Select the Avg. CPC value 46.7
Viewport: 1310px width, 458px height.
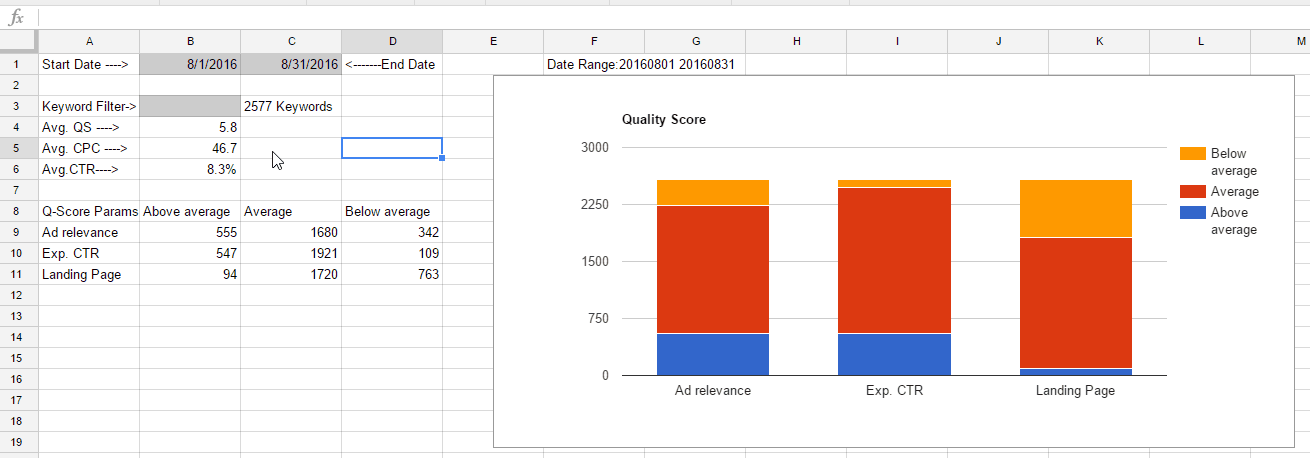(x=190, y=148)
